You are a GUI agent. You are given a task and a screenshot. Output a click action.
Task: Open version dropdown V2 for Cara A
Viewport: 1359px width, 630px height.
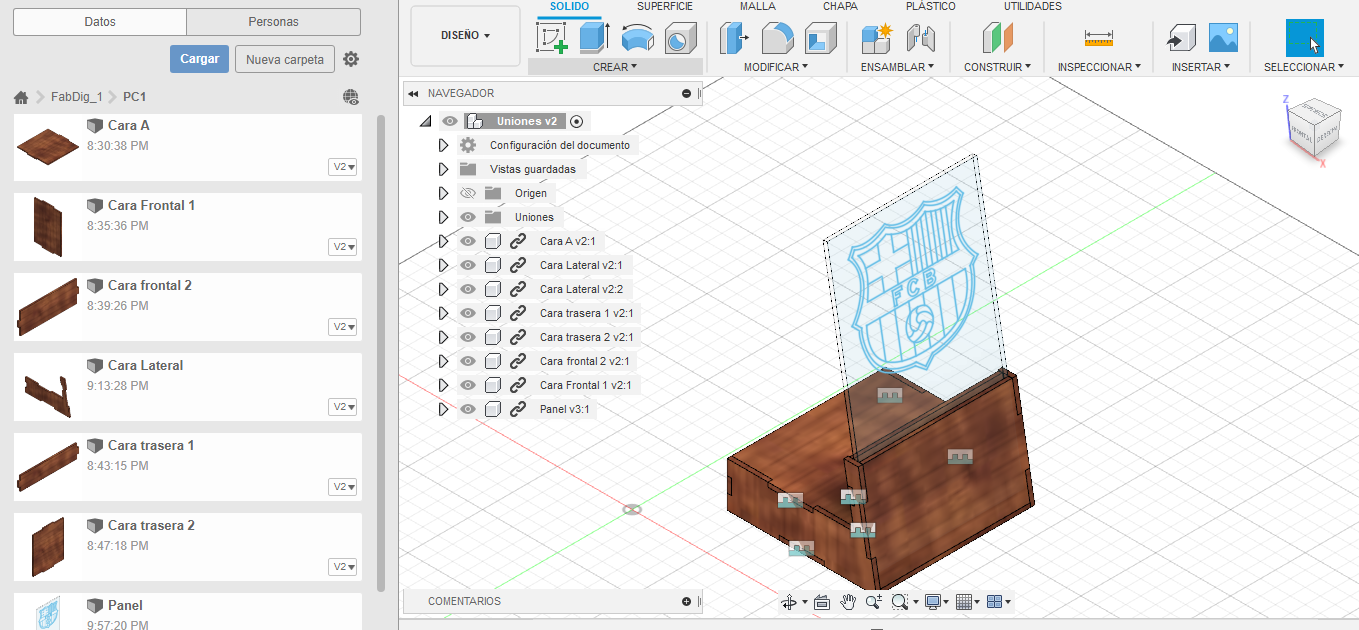coord(343,167)
